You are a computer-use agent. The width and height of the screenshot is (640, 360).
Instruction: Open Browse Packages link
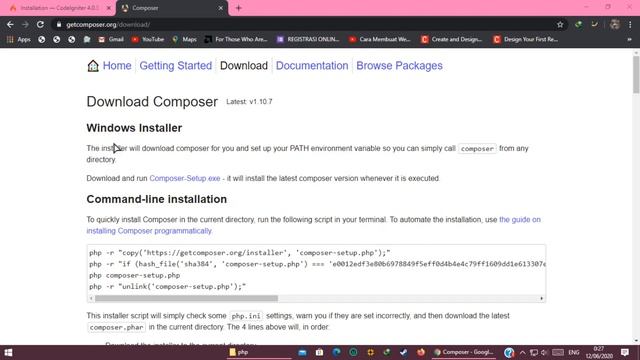pos(399,66)
